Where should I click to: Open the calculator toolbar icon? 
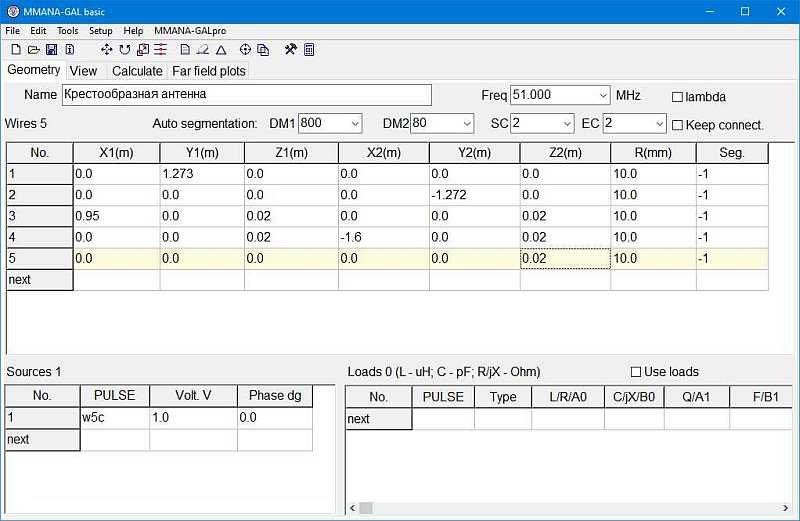pos(309,49)
